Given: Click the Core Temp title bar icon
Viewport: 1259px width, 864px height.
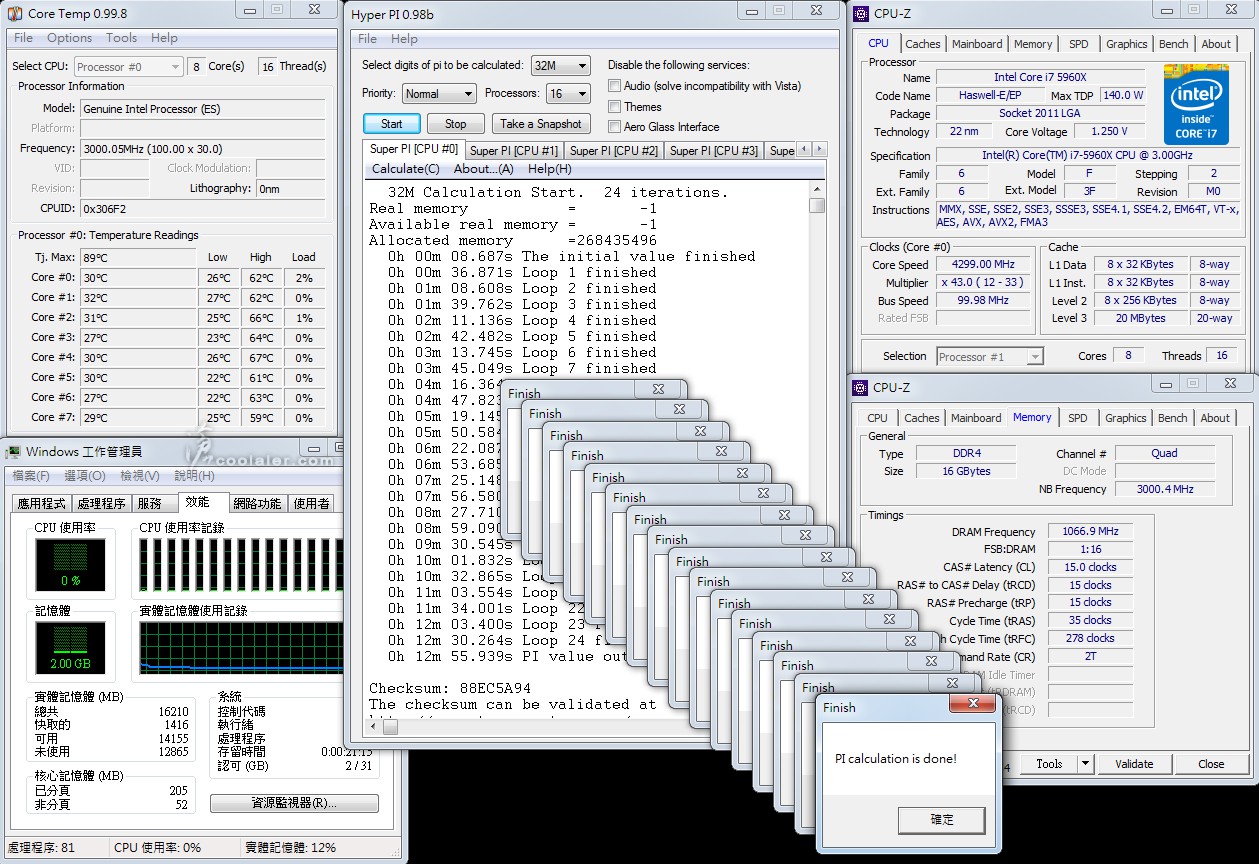Looking at the screenshot, I should 15,13.
